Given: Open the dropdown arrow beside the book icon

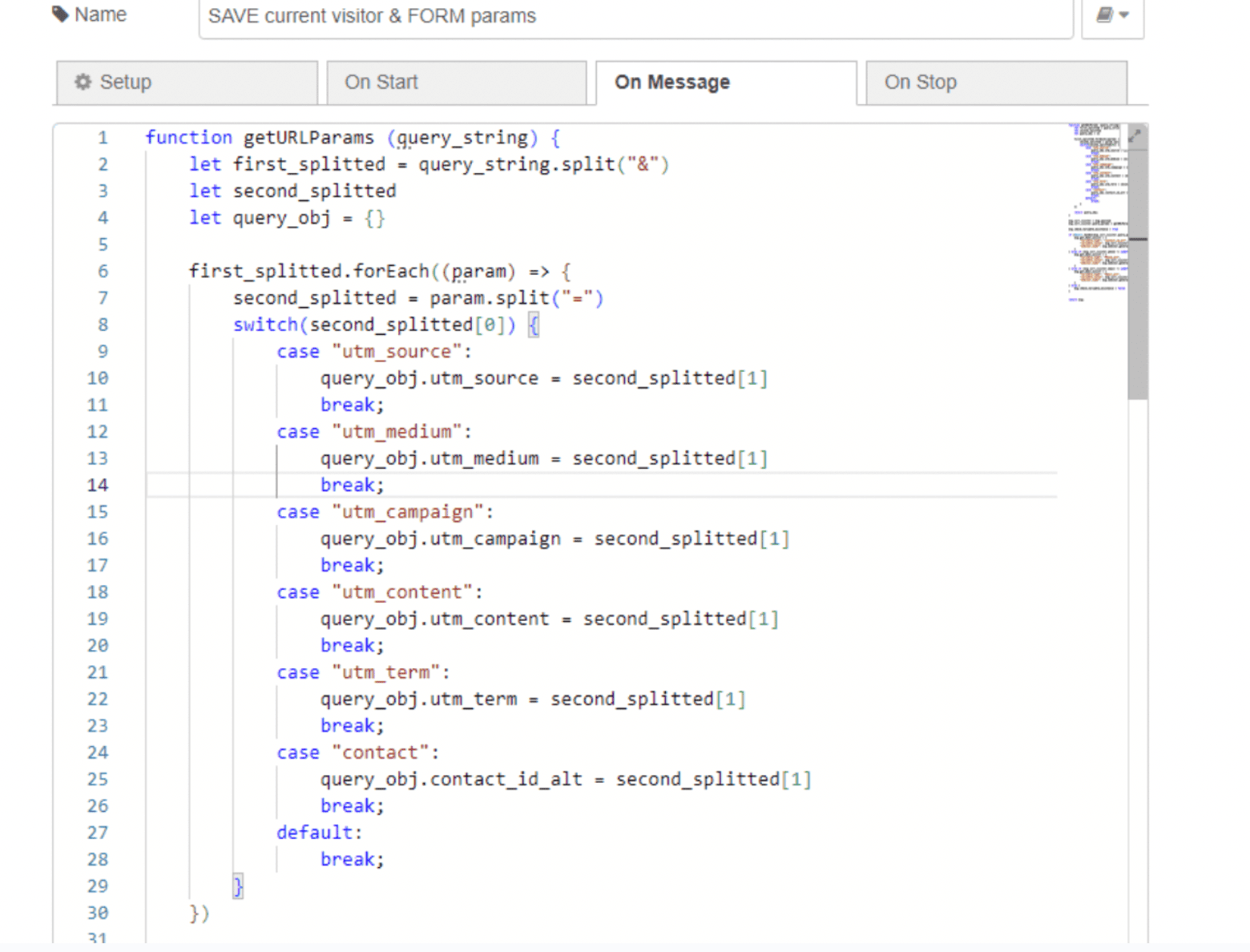Looking at the screenshot, I should coord(1124,15).
